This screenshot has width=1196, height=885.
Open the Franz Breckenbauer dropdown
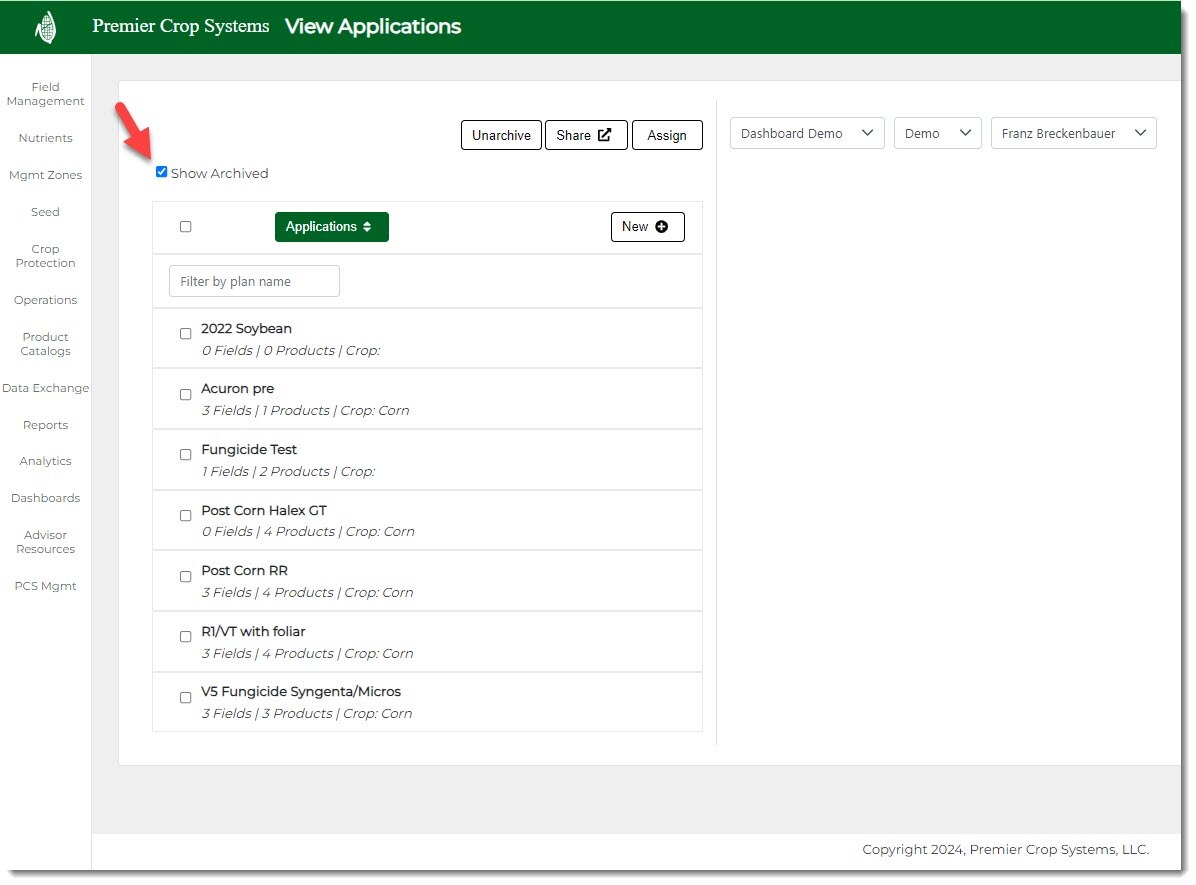(1072, 134)
